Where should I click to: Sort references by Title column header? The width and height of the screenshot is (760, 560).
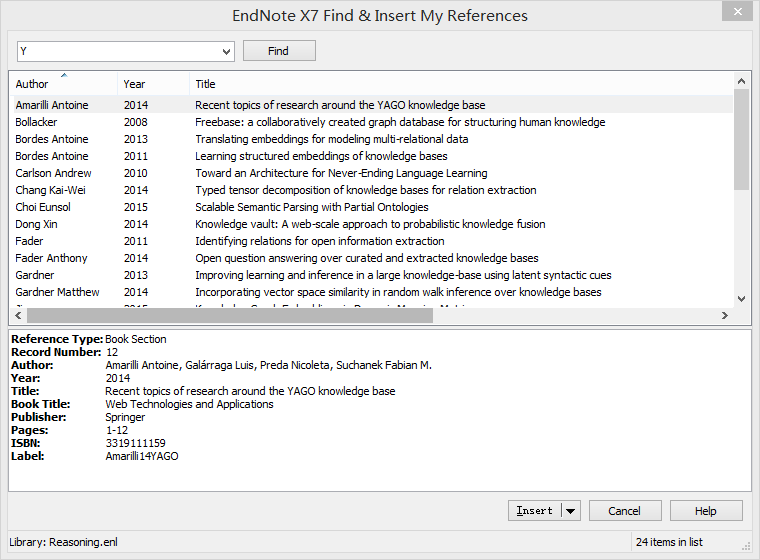pos(460,84)
